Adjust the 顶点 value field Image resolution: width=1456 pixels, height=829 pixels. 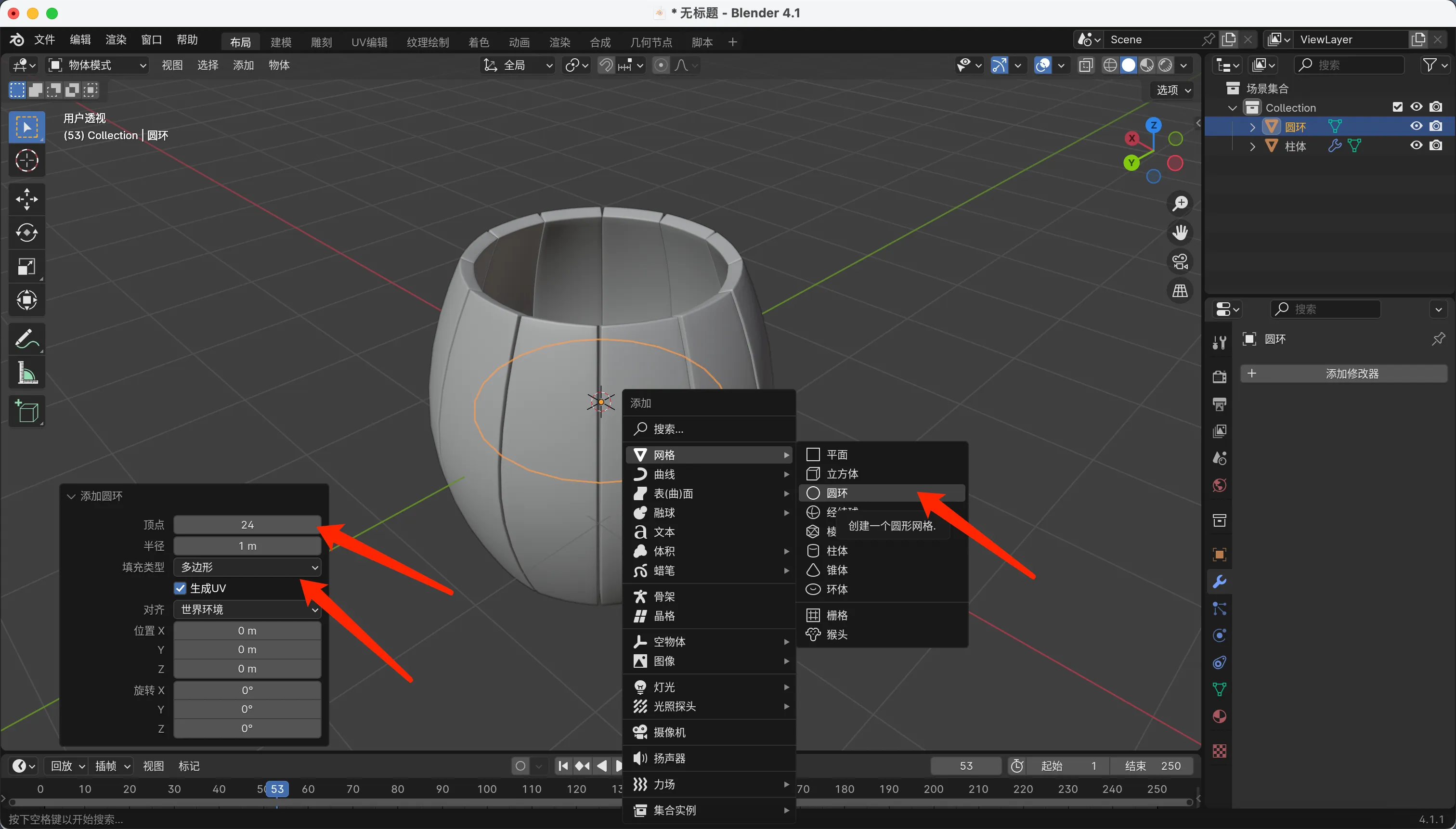247,524
